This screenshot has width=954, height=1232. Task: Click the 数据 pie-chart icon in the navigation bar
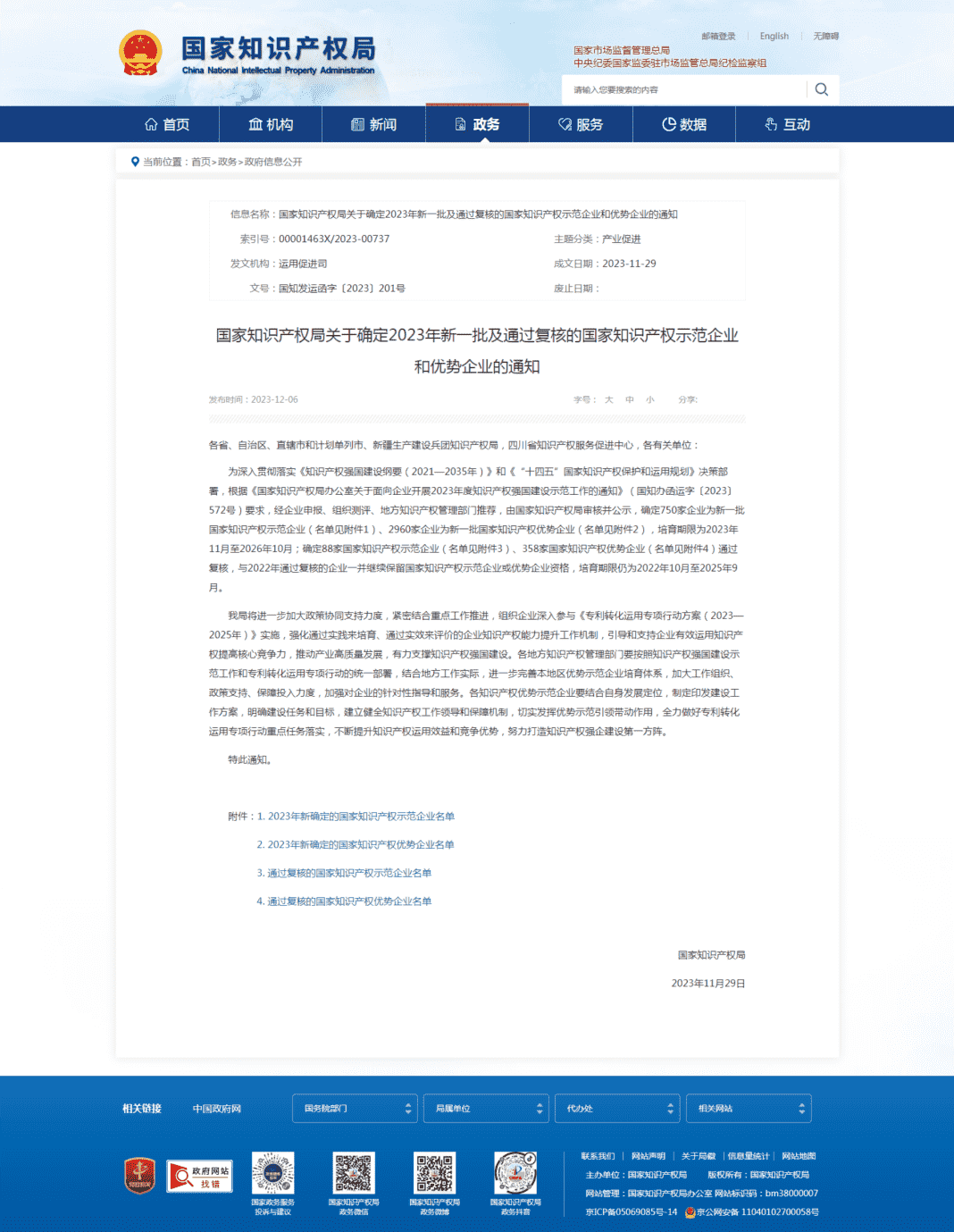point(668,124)
